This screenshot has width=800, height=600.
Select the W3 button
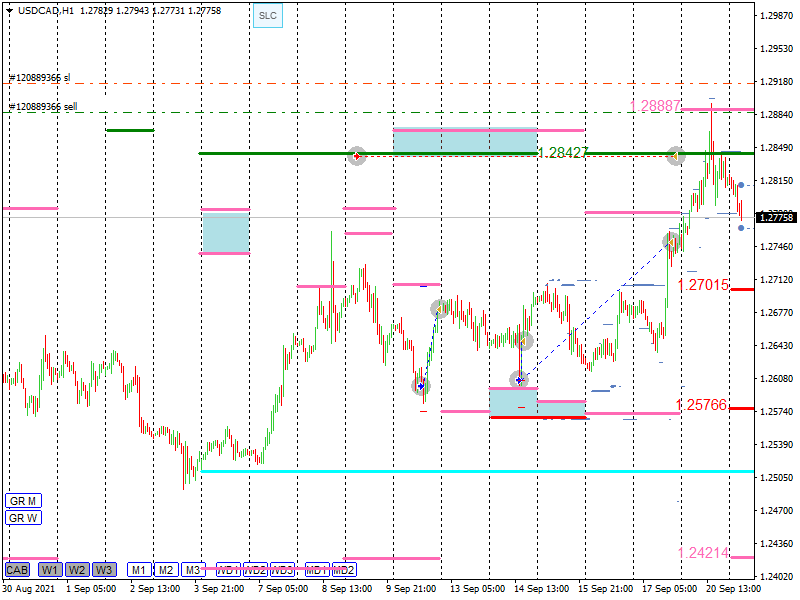click(104, 570)
